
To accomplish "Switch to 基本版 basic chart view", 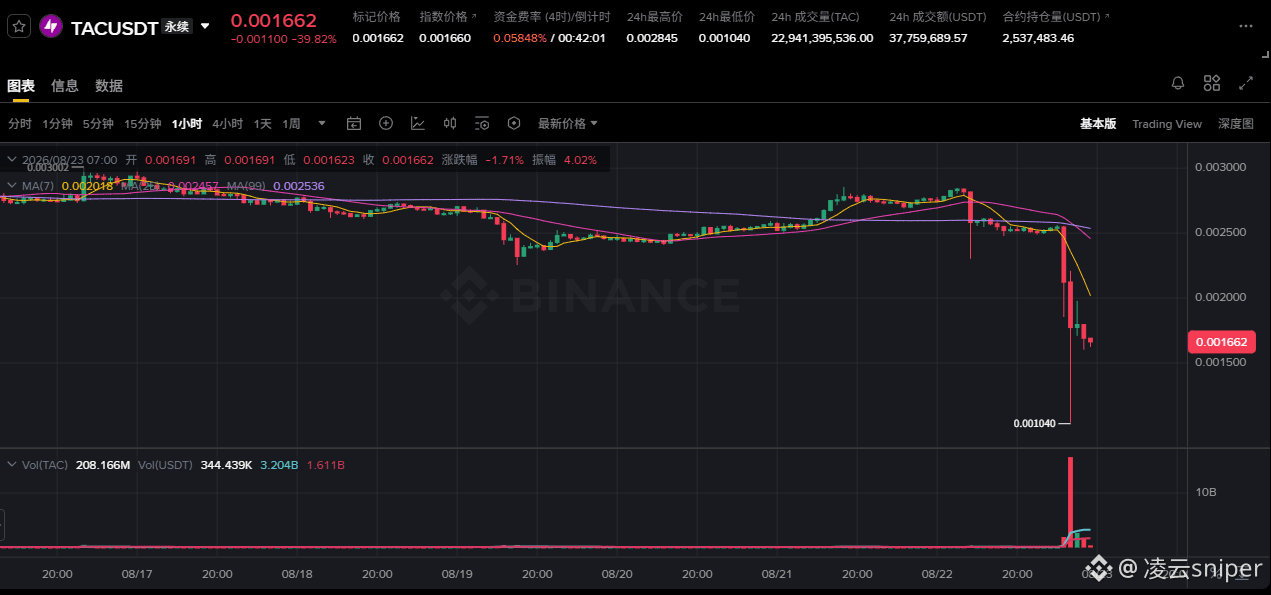I will pyautogui.click(x=1098, y=124).
